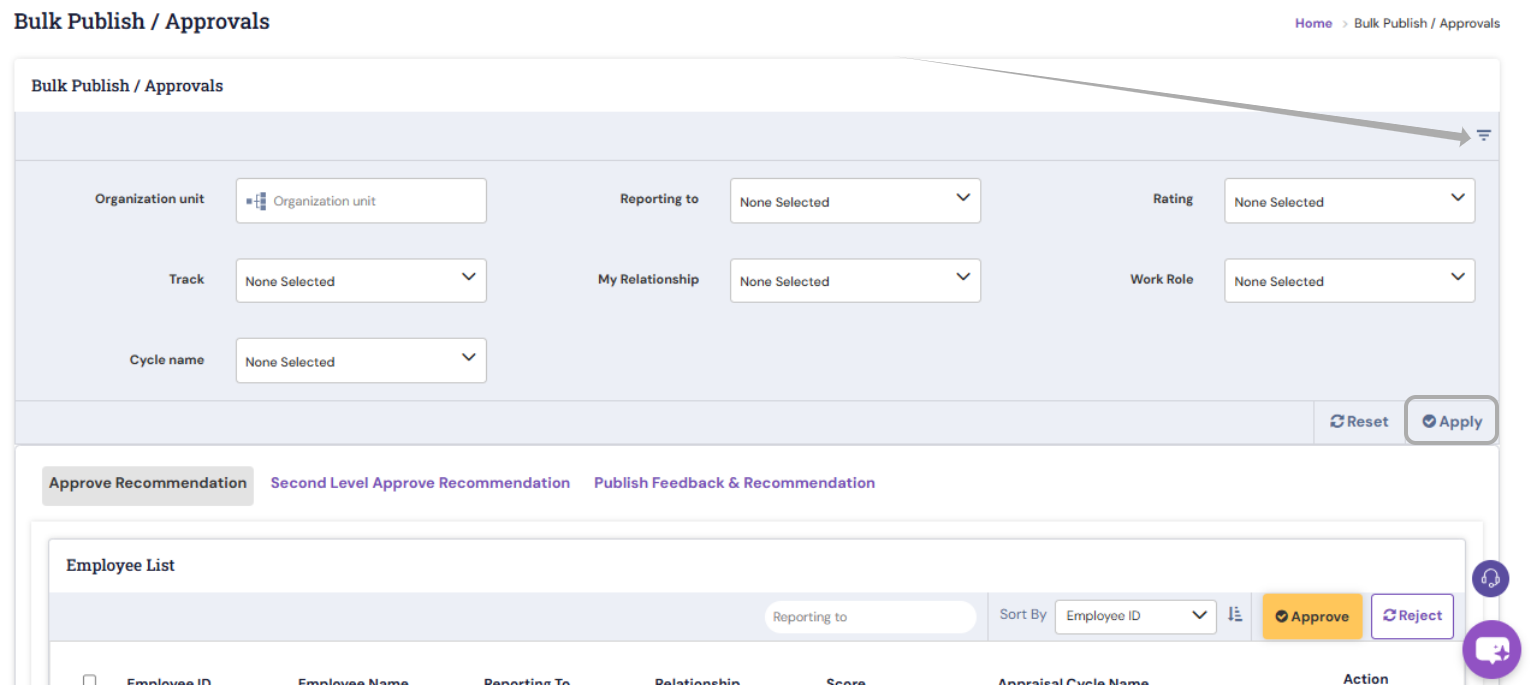Click the Apply filters button

click(x=1452, y=422)
